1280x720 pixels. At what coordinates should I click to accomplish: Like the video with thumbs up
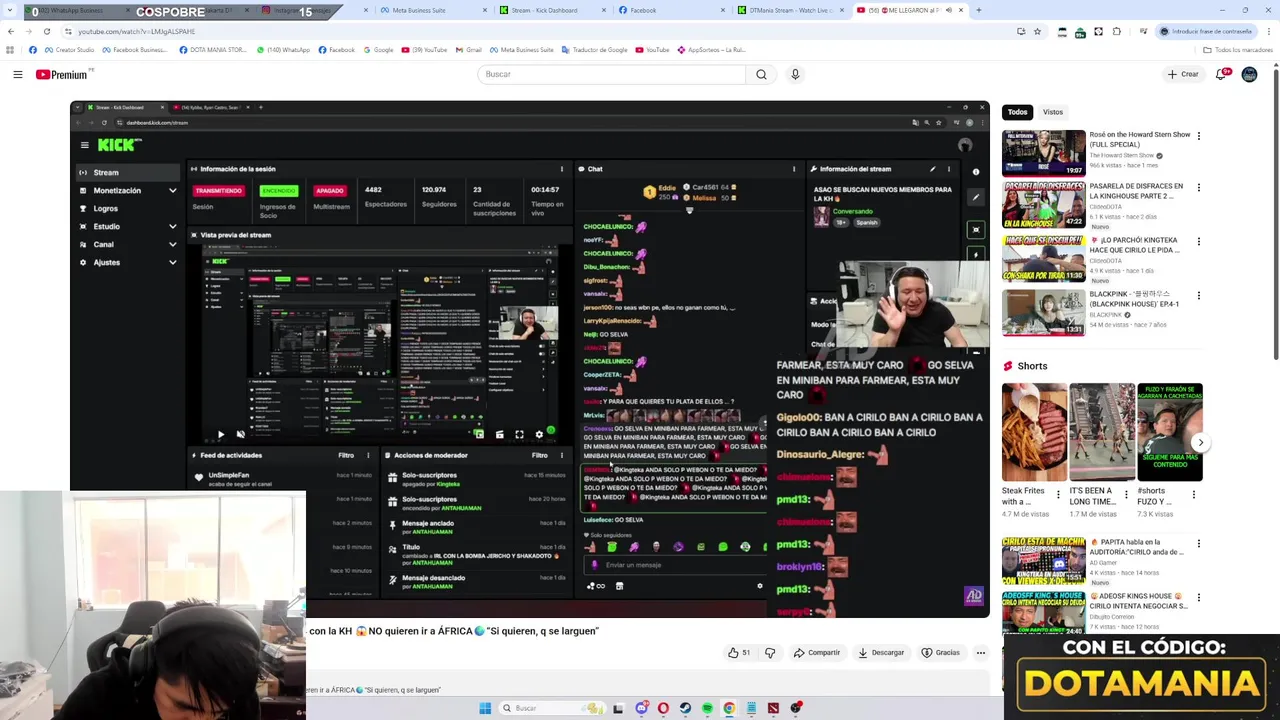(x=739, y=653)
